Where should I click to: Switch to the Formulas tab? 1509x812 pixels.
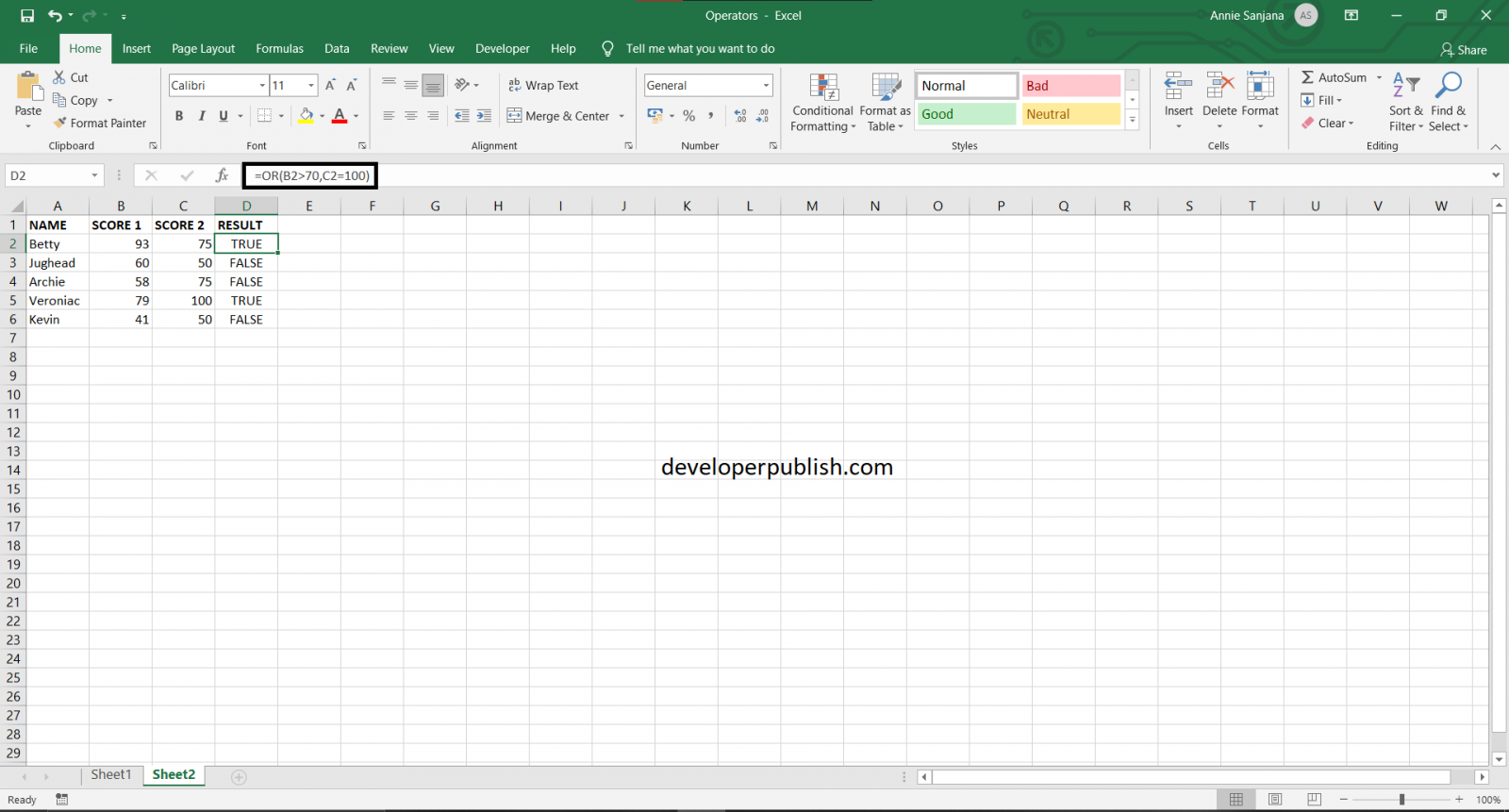(280, 48)
